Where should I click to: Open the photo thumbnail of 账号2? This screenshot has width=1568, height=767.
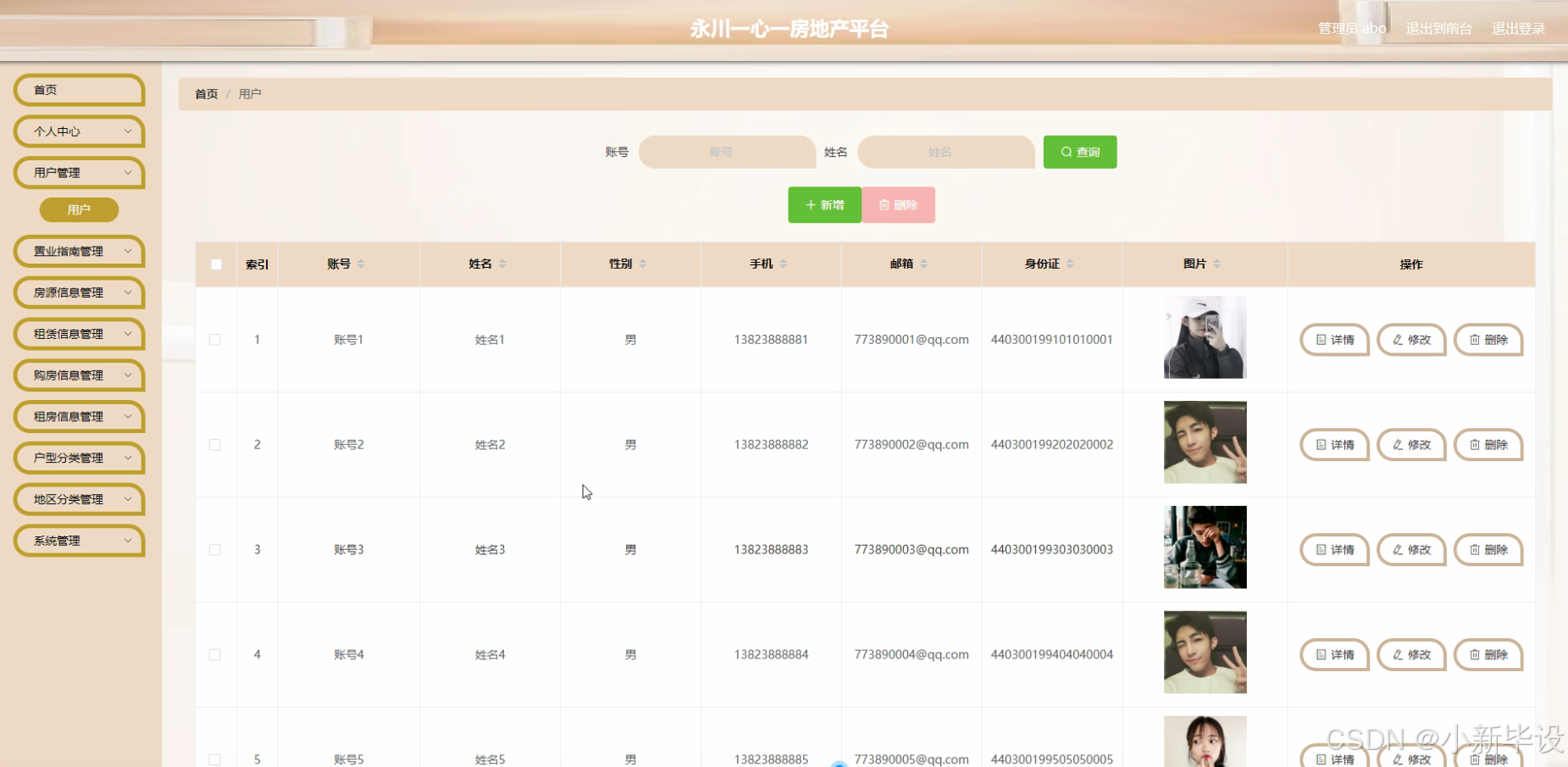[x=1205, y=442]
